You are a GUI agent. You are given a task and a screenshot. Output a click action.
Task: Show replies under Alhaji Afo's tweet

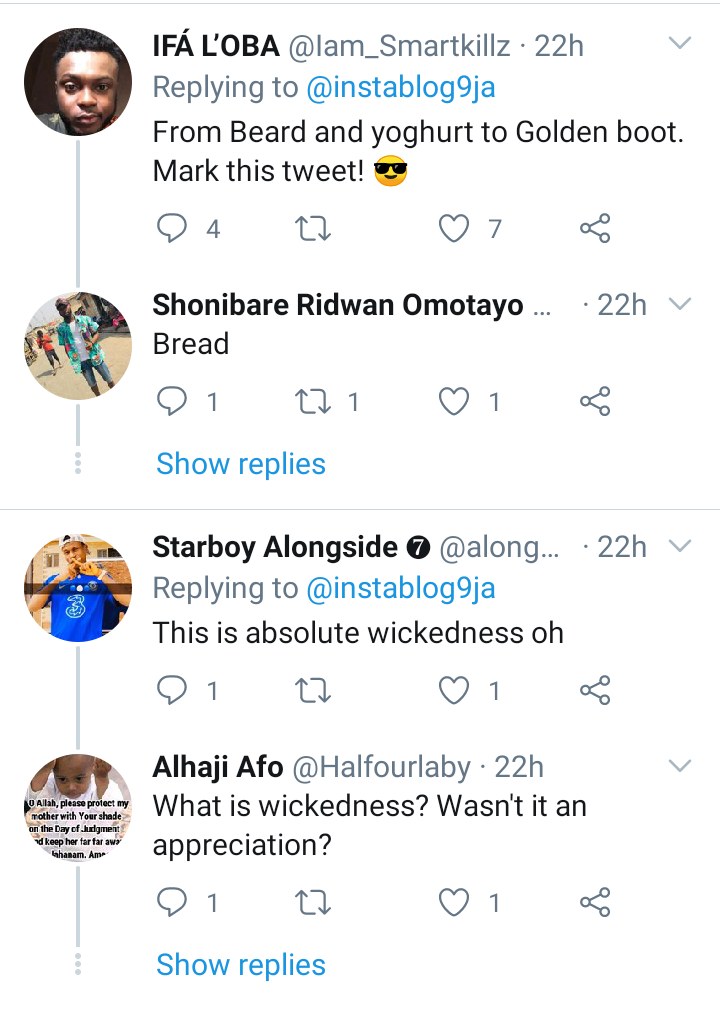pyautogui.click(x=241, y=965)
